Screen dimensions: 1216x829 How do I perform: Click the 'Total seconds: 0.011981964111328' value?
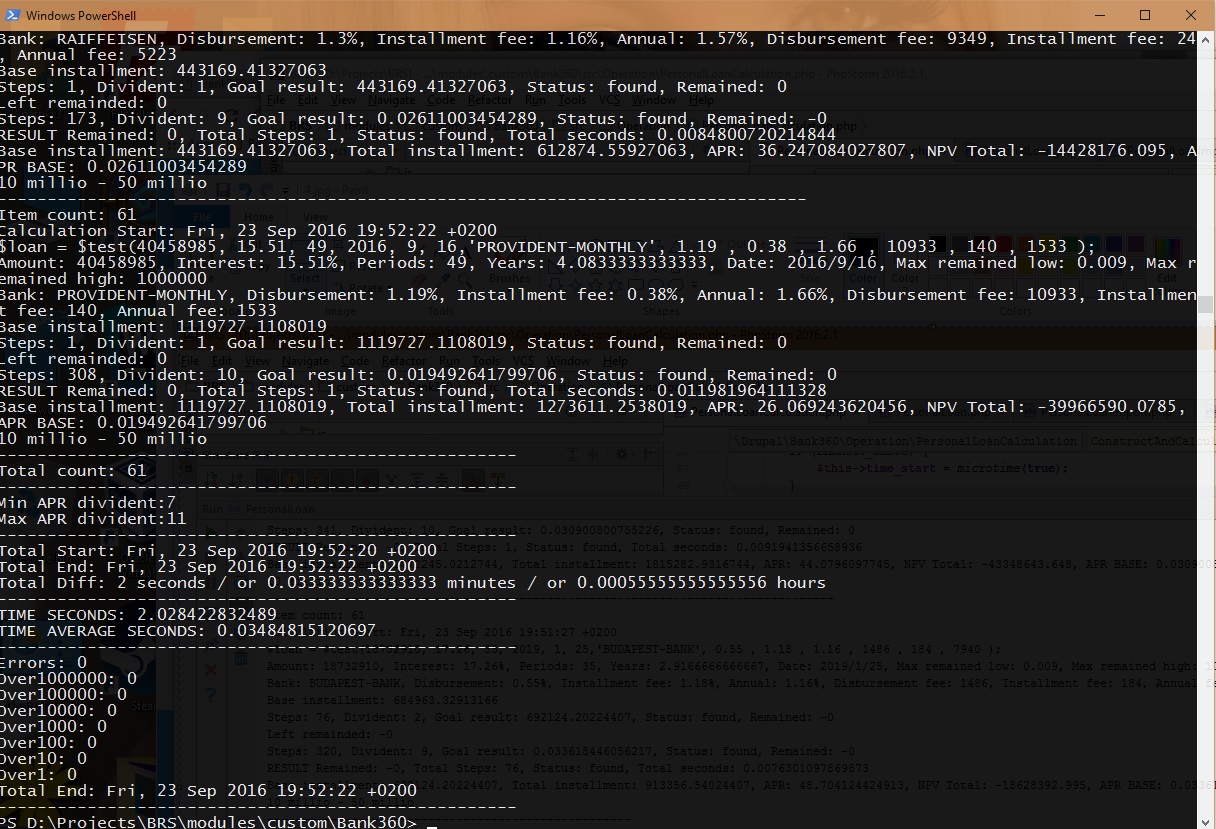[x=667, y=391]
